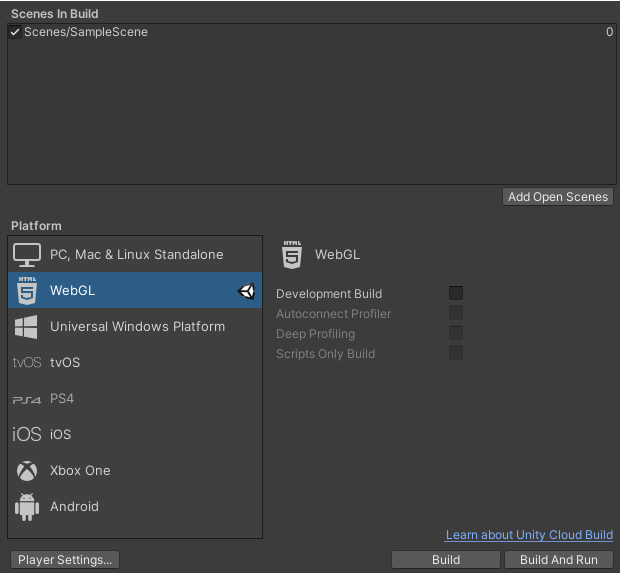
Task: Select PC, Mac & Linux Standalone platform
Action: tap(135, 254)
